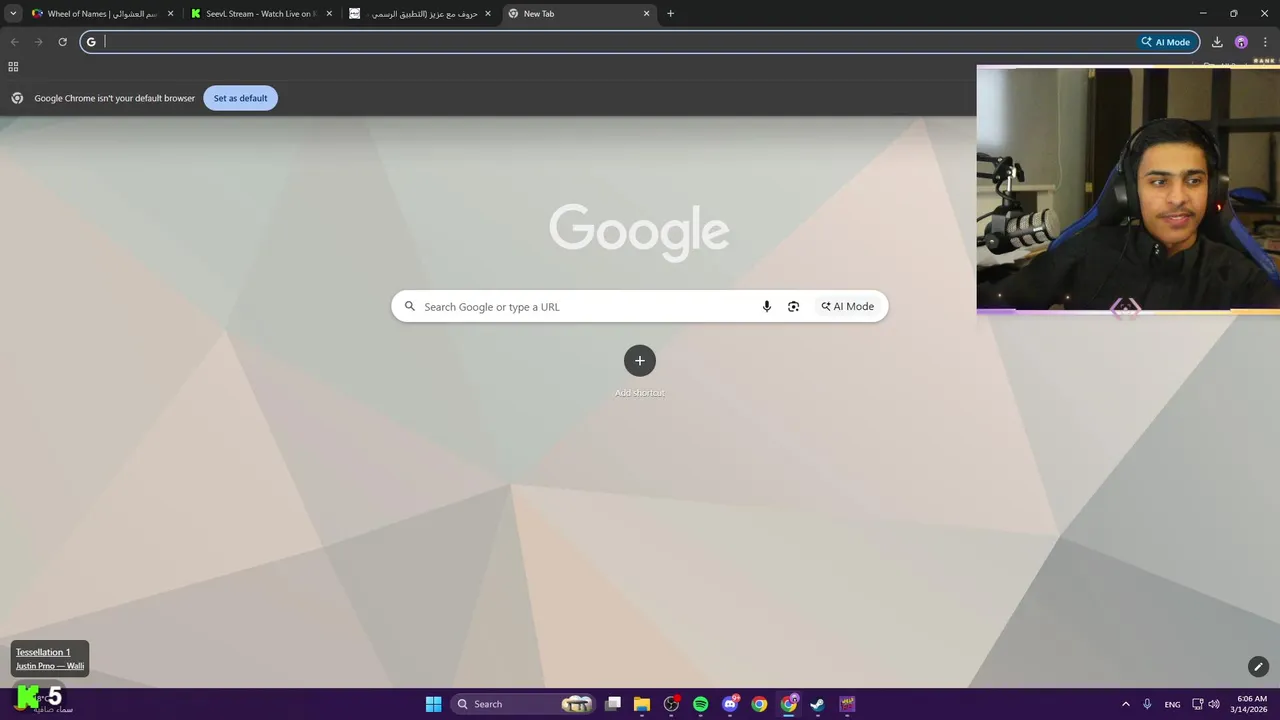Open Chrome three-dot menu
This screenshot has width=1280, height=720.
(x=1265, y=42)
